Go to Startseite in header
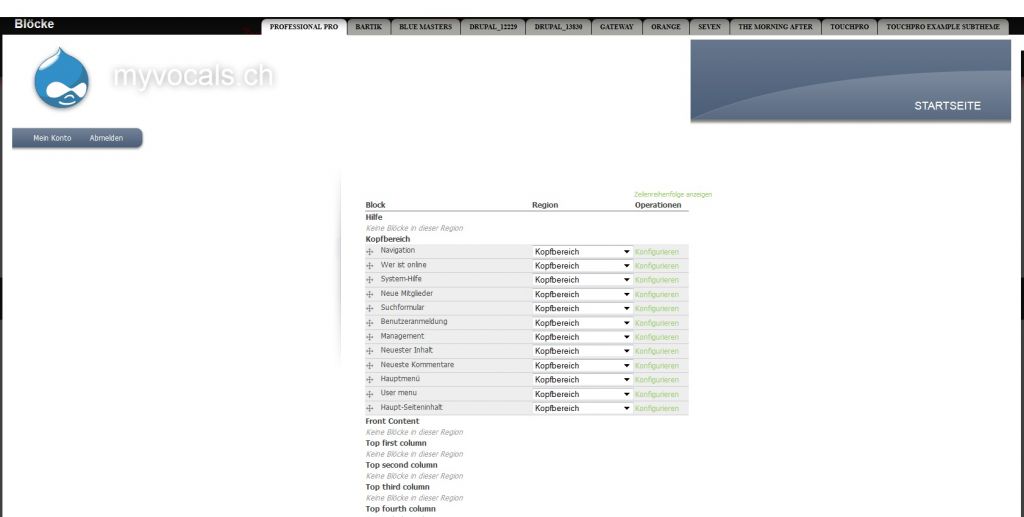This screenshot has width=1024, height=517. [947, 106]
